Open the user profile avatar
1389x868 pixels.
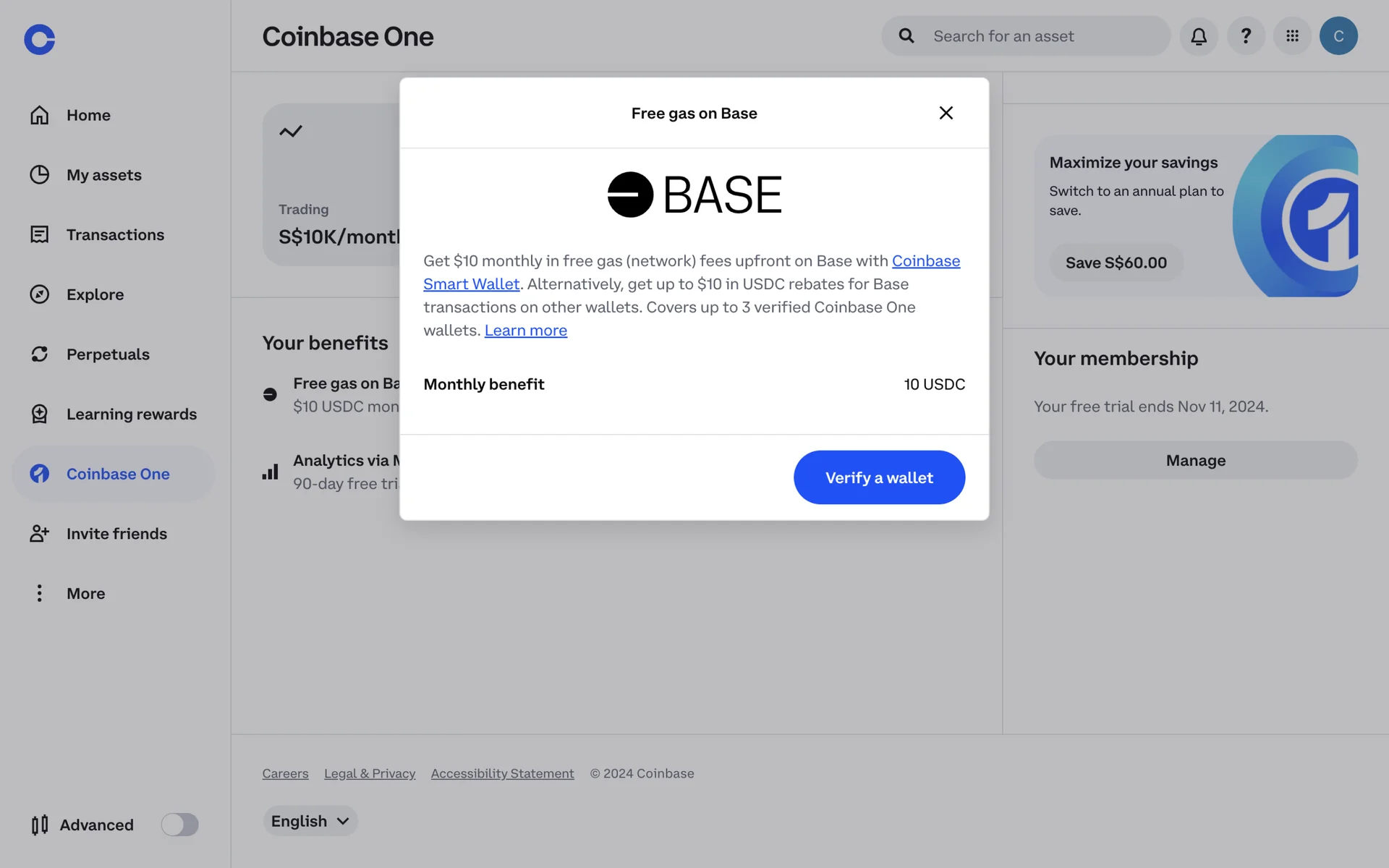1338,36
